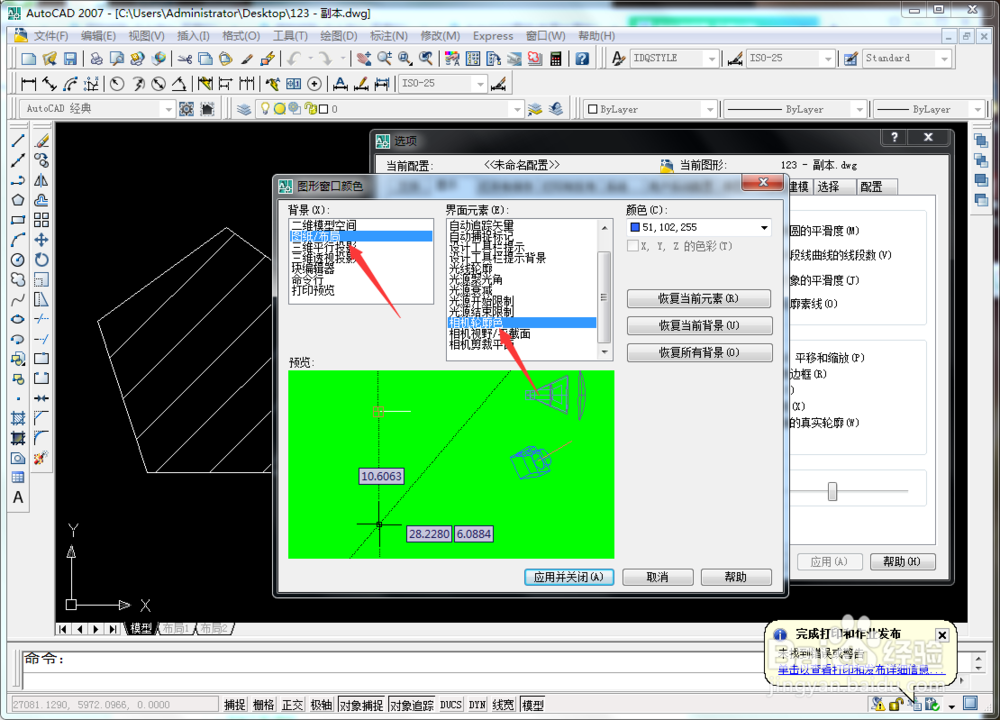Select 二维模型空间 in background list
The width and height of the screenshot is (1000, 720).
point(360,225)
